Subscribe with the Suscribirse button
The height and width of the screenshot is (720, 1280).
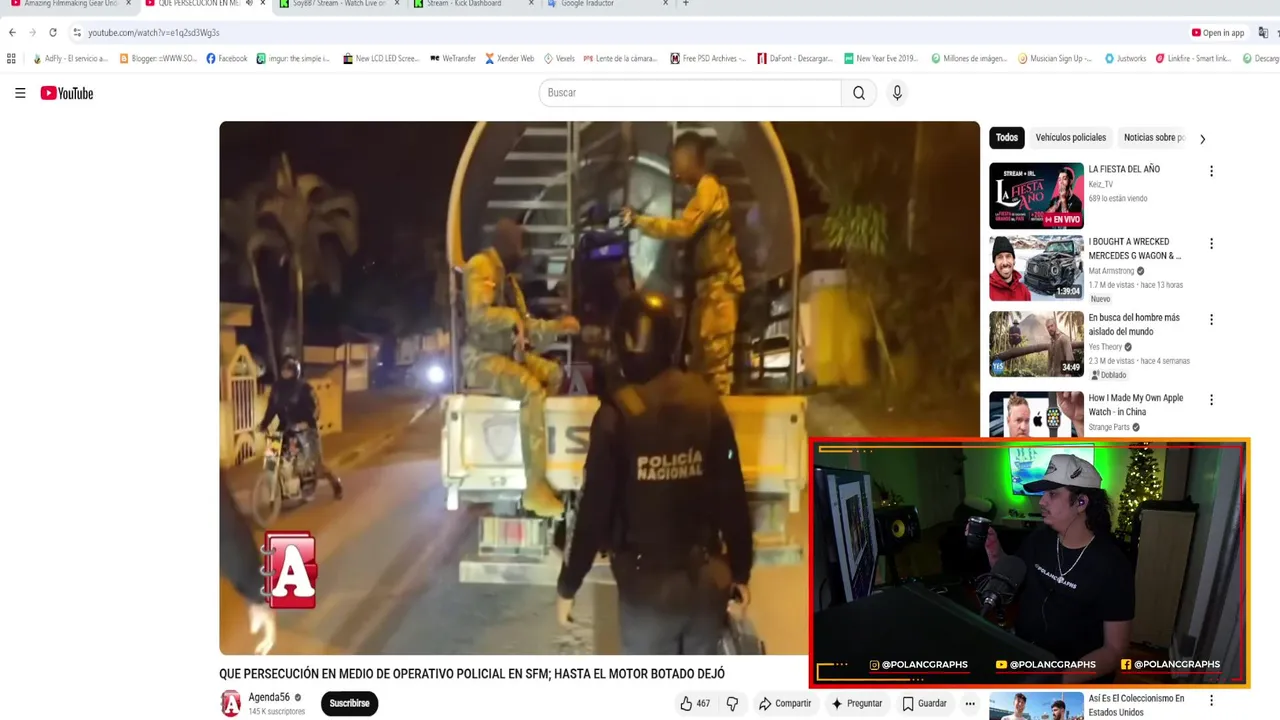(349, 703)
